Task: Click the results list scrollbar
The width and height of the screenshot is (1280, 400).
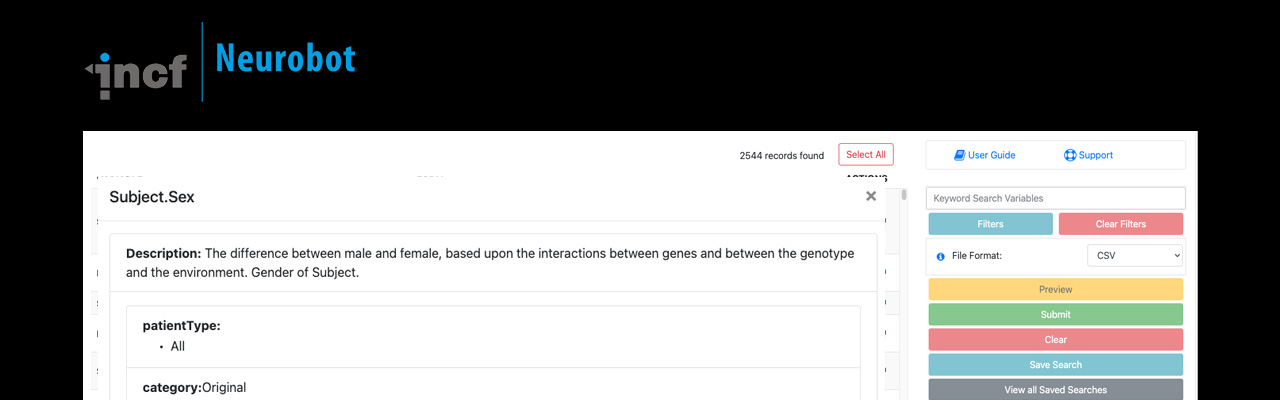Action: [x=904, y=195]
